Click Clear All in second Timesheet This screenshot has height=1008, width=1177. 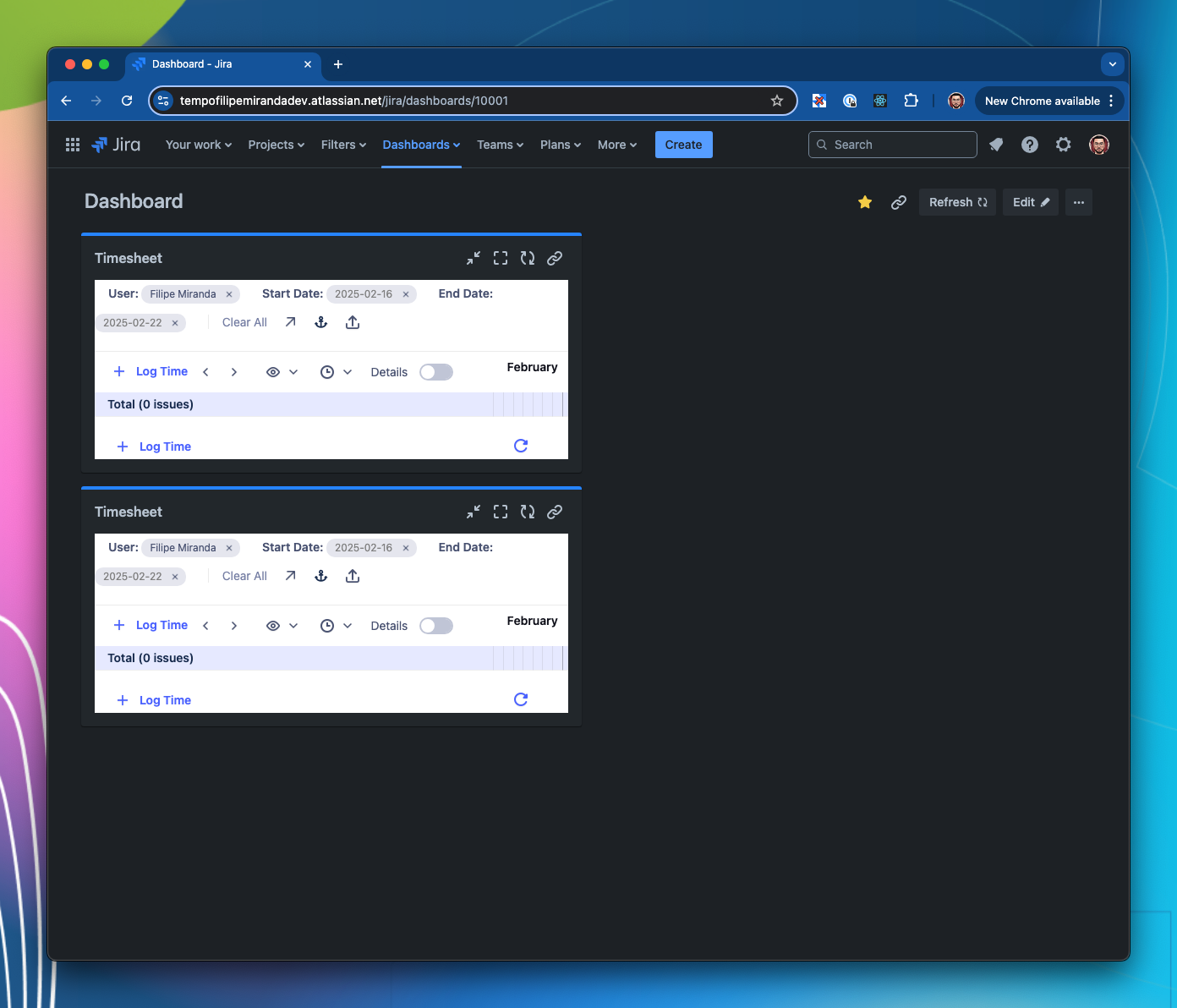(244, 576)
